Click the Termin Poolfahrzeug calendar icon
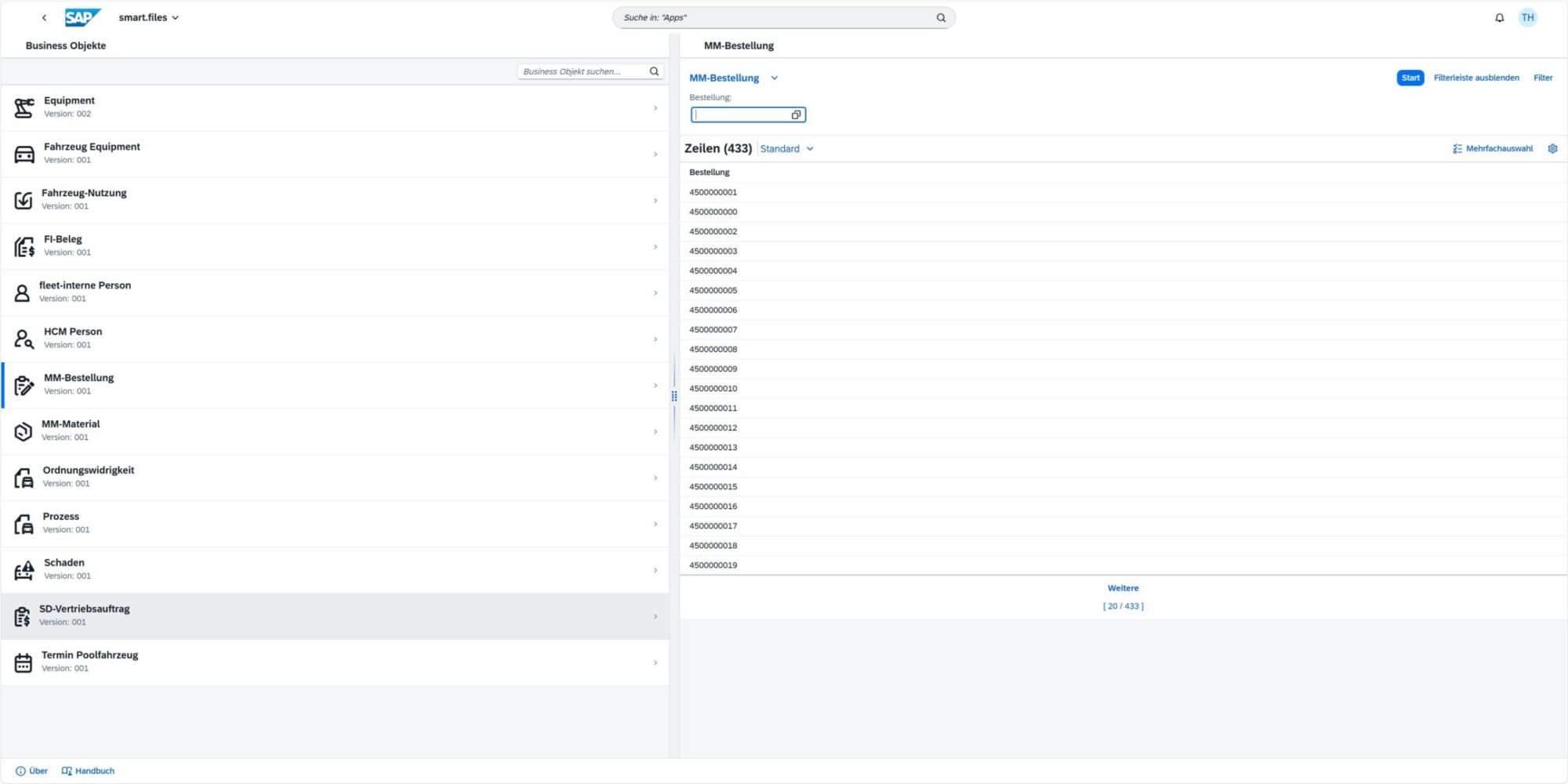The image size is (1568, 784). click(24, 662)
